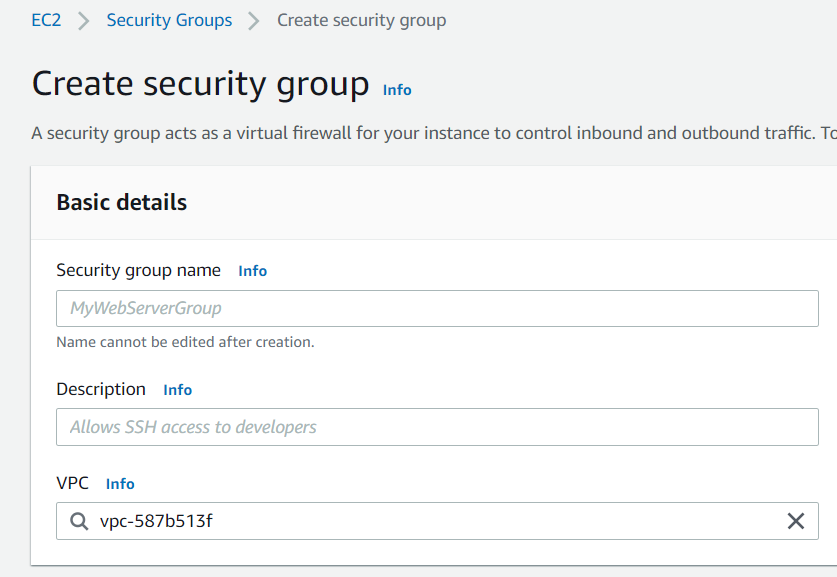This screenshot has height=577, width=837.
Task: Click the Create security group breadcrumb item
Action: [361, 20]
